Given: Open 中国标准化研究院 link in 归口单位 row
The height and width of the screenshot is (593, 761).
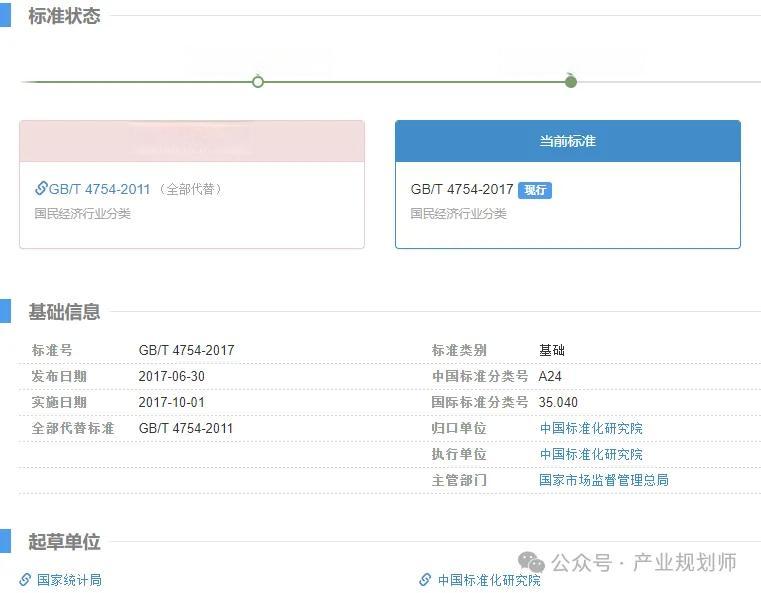Looking at the screenshot, I should 590,428.
